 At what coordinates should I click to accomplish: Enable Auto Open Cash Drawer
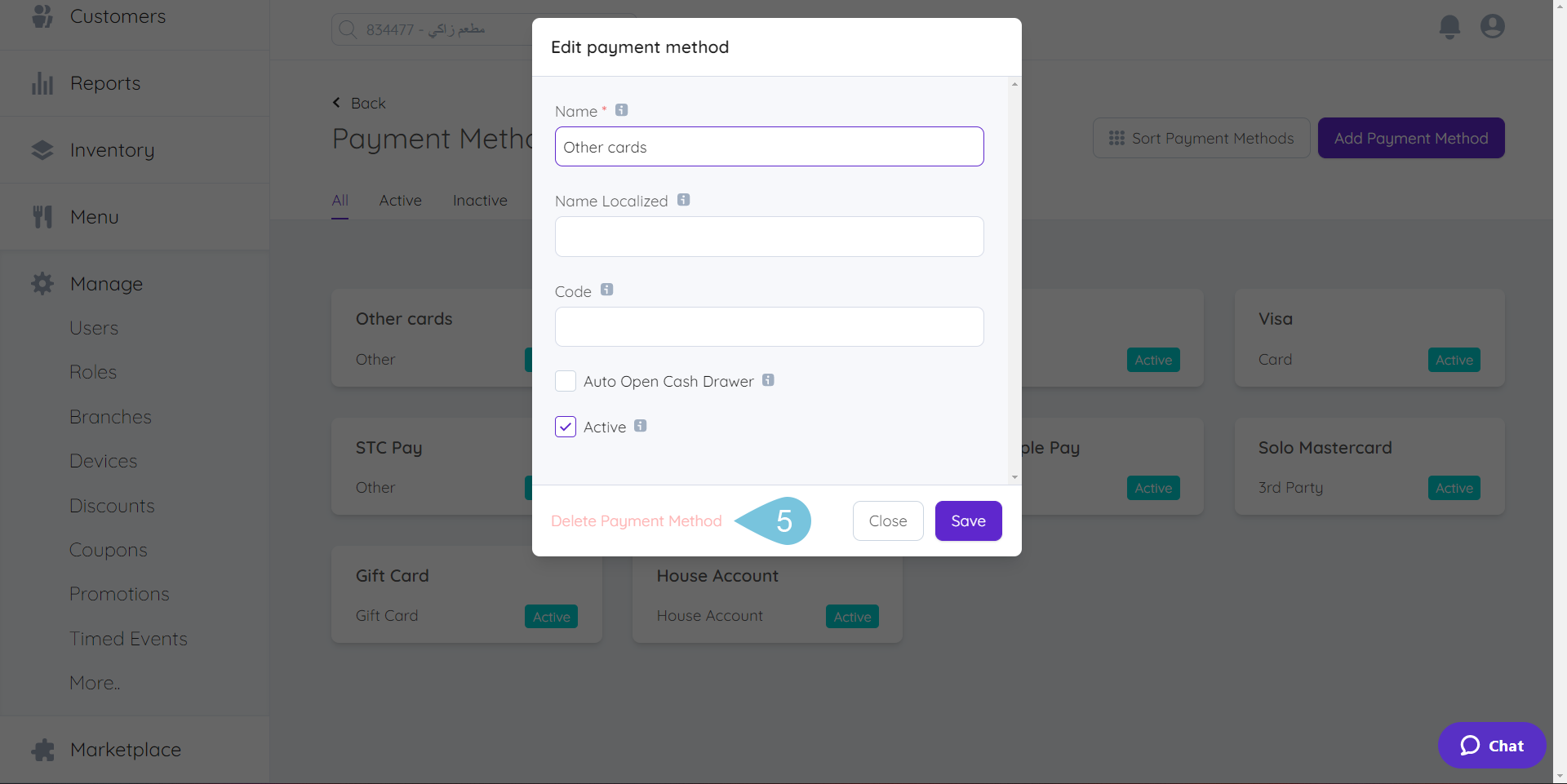pyautogui.click(x=566, y=381)
